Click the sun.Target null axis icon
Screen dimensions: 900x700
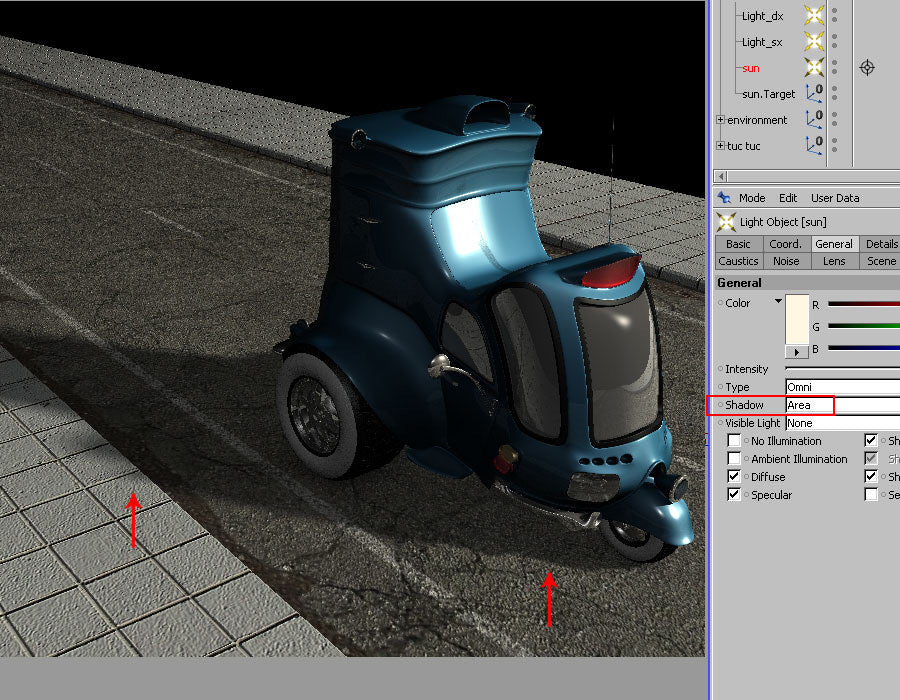(x=813, y=94)
